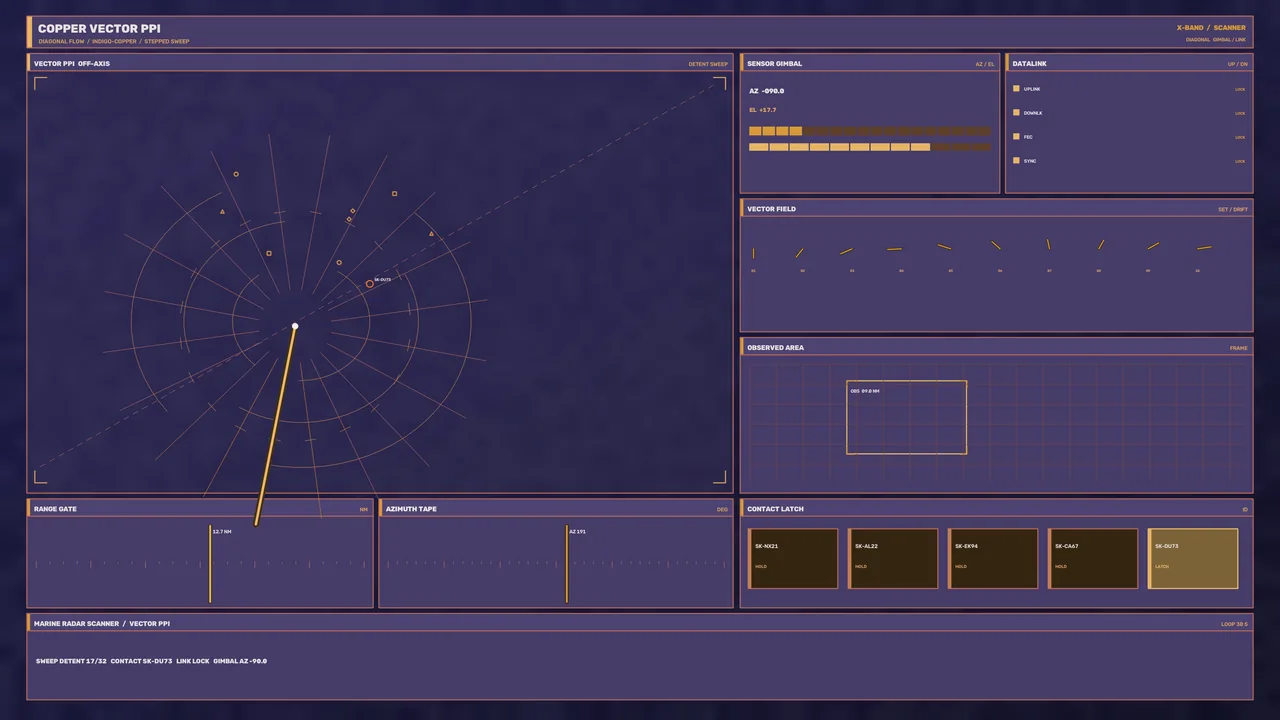Image resolution: width=1280 pixels, height=720 pixels.
Task: Pick the small circle contact nearest SK-DU73
Action: coord(339,263)
